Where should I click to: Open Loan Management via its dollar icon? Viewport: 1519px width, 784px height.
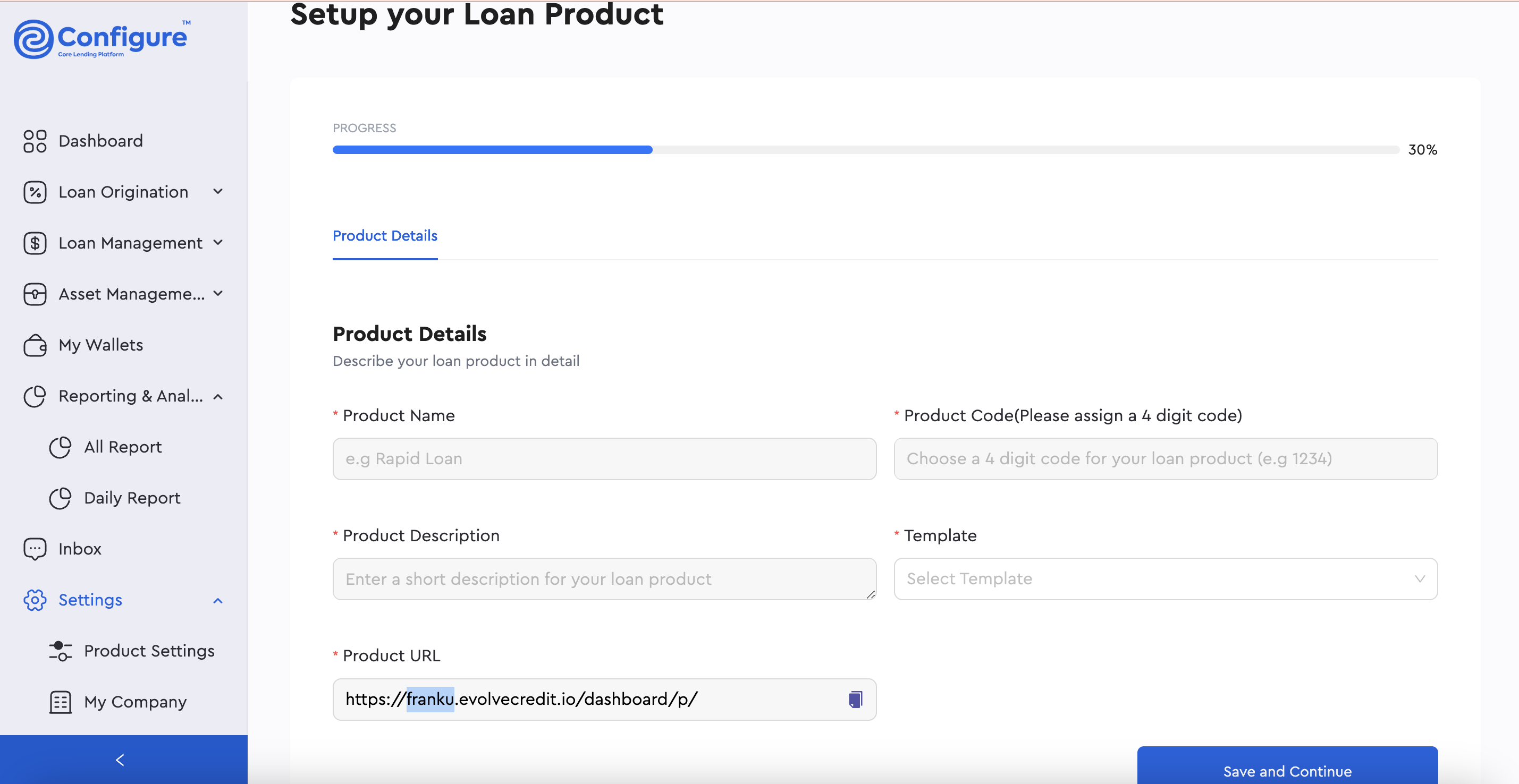35,242
